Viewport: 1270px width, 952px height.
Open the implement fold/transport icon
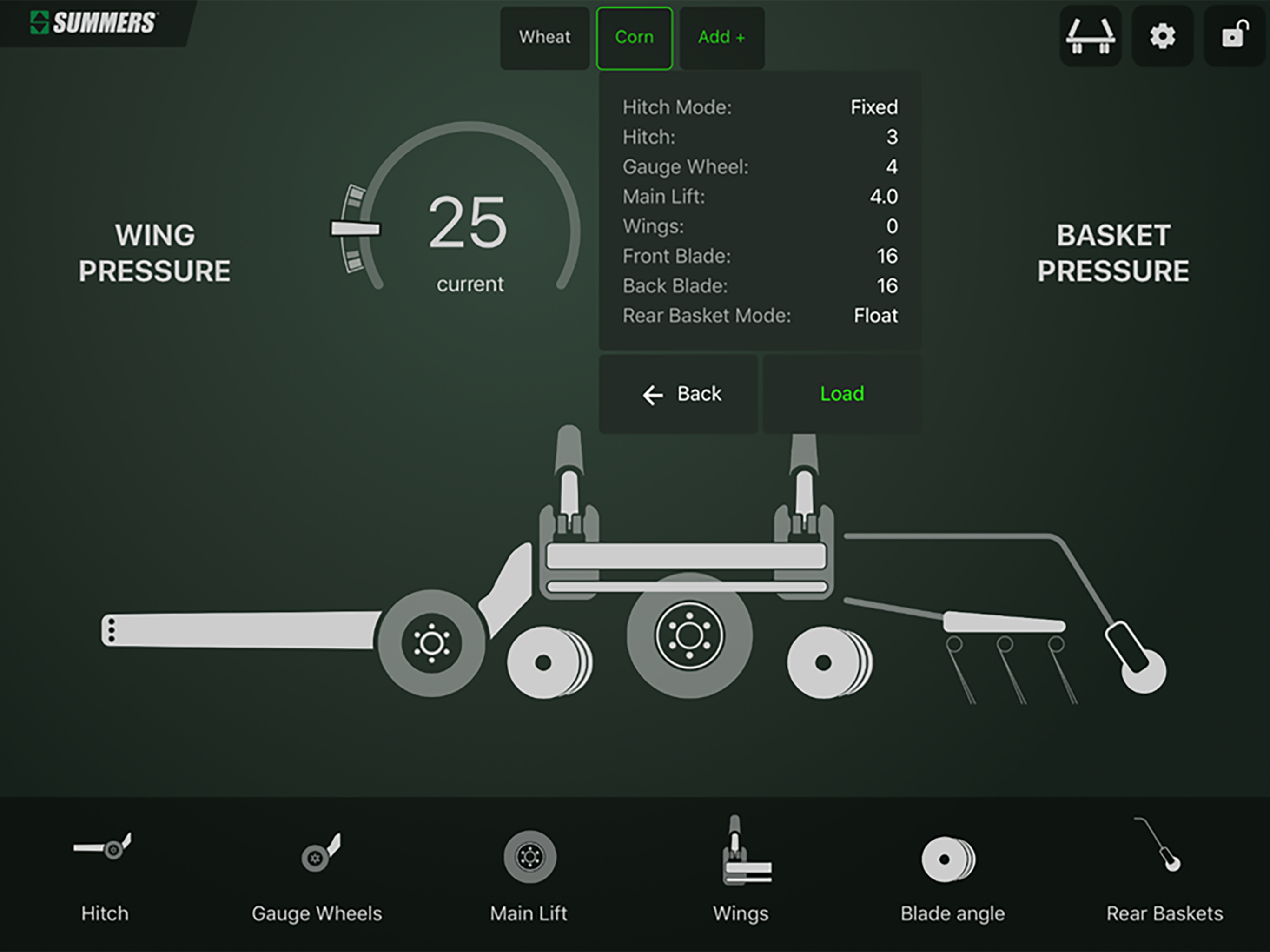point(1090,36)
